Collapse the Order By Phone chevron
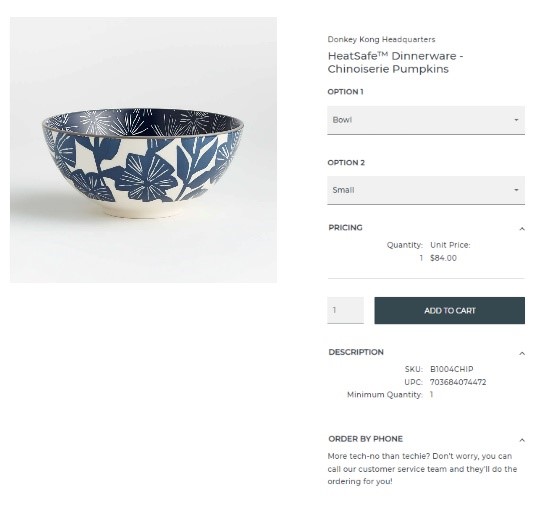The height and width of the screenshot is (516, 551). 522,440
